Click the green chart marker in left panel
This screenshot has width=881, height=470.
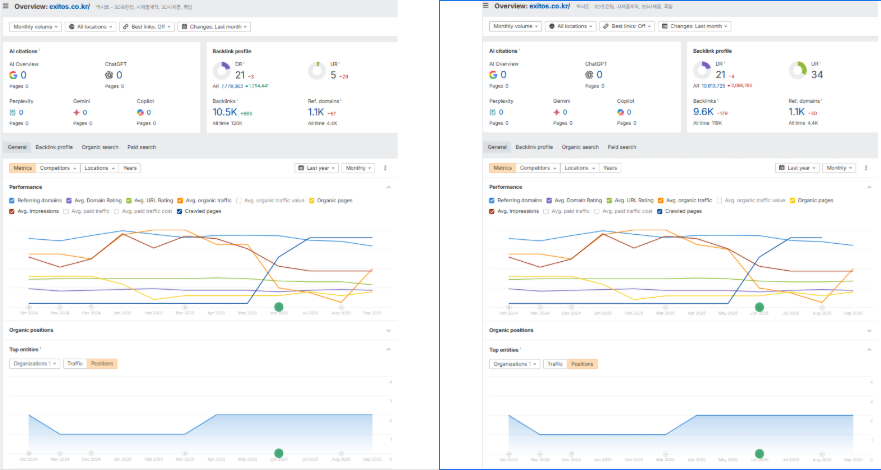(x=279, y=308)
